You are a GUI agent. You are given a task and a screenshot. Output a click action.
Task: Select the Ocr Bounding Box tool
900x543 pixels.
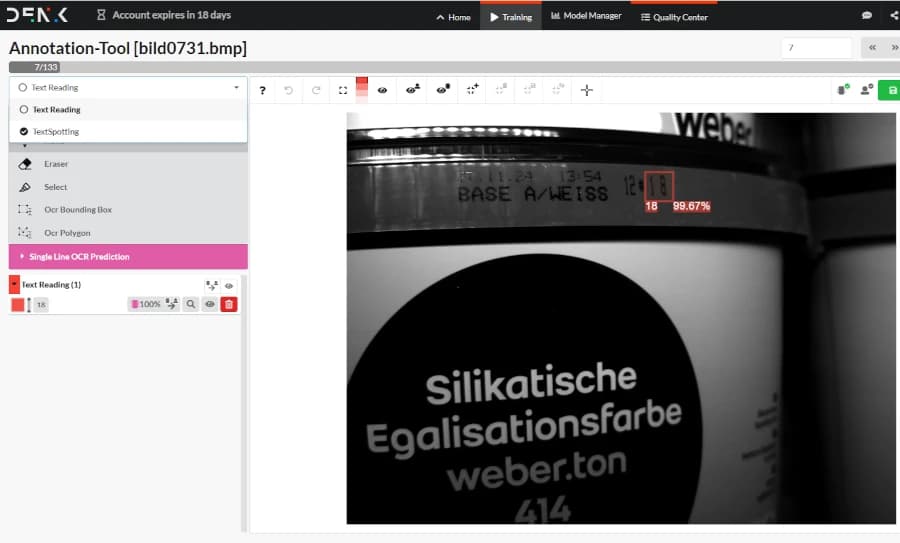[77, 210]
